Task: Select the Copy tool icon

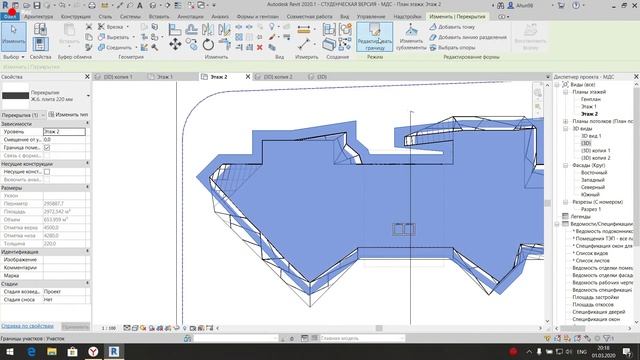Action: (191, 44)
